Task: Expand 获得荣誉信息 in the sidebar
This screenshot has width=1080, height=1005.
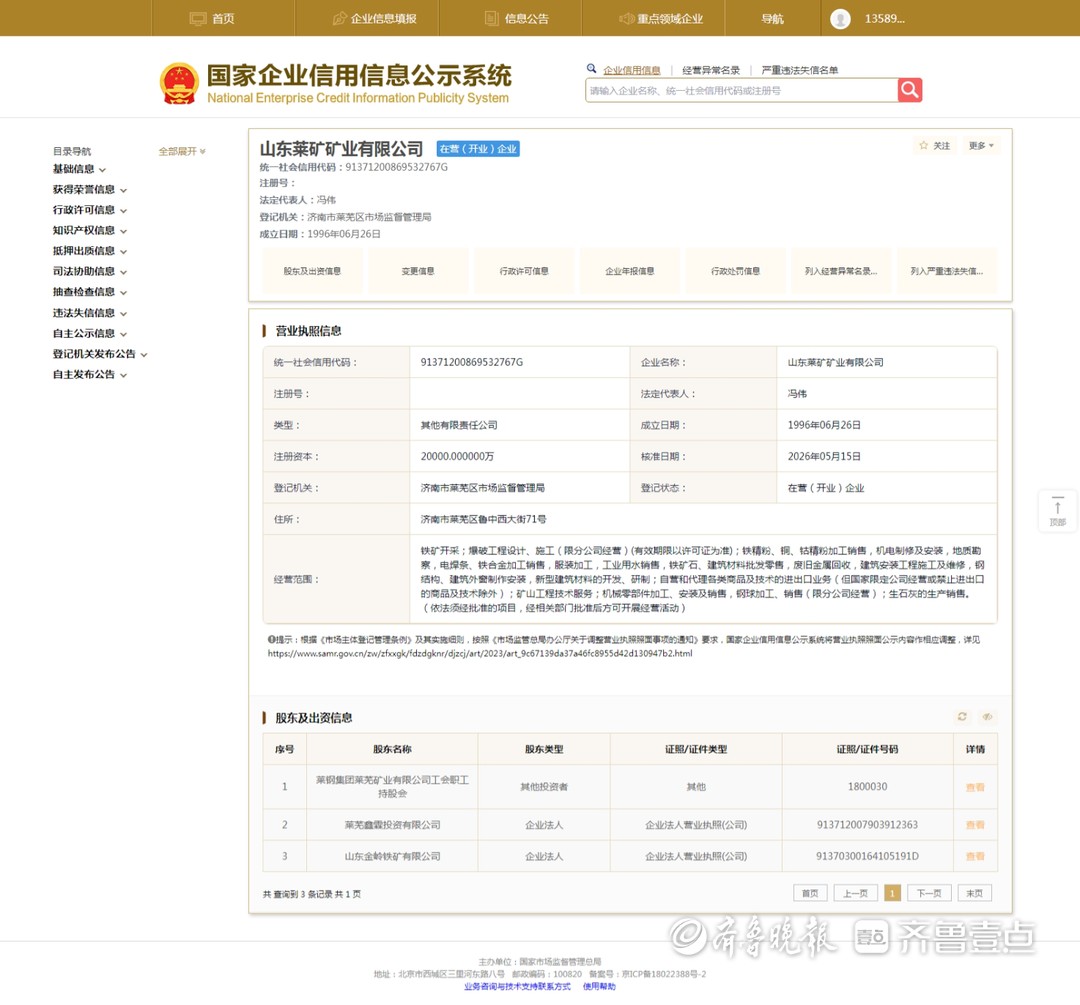Action: coord(90,189)
